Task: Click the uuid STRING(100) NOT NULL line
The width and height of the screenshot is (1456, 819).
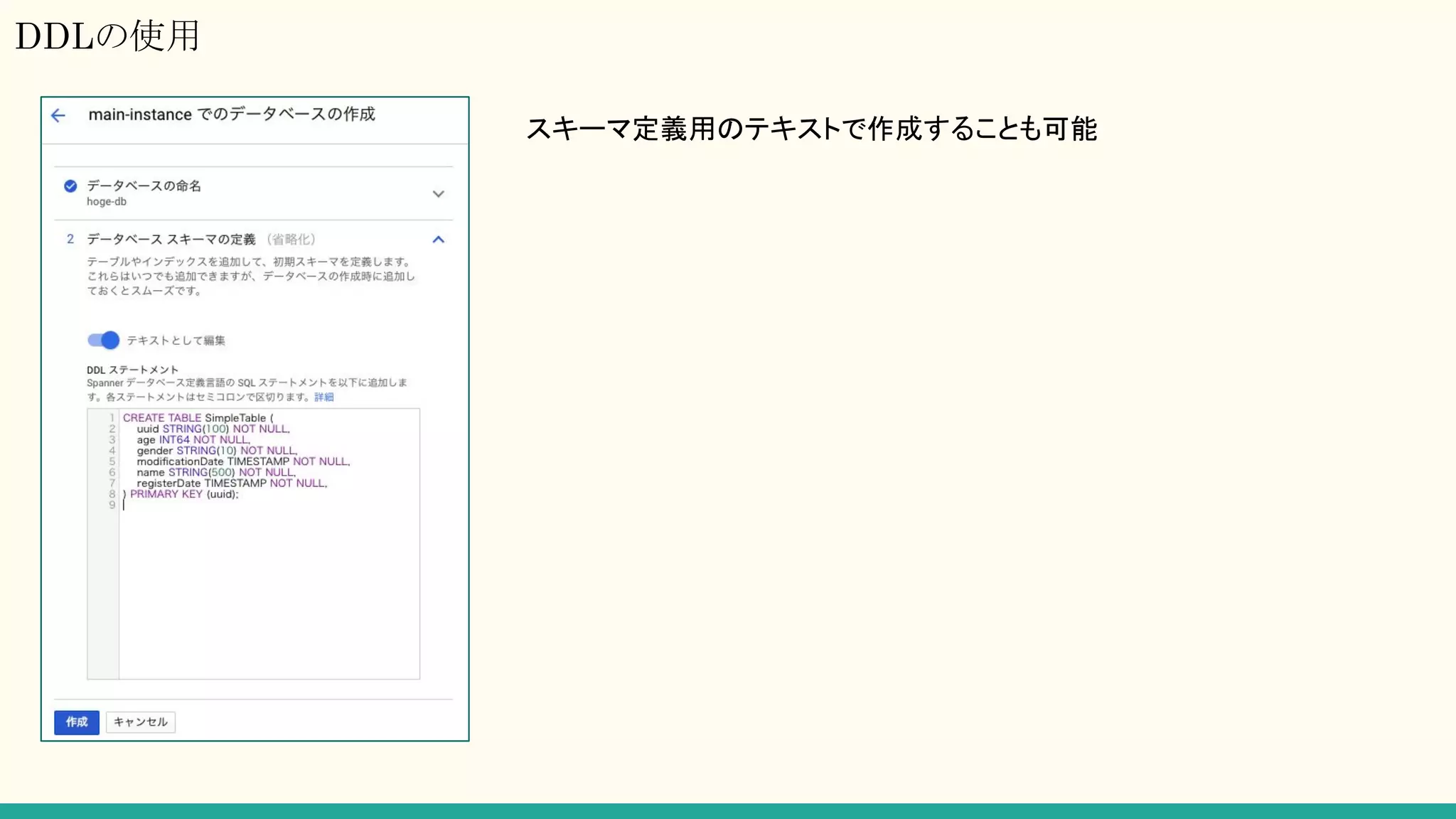Action: coord(213,429)
